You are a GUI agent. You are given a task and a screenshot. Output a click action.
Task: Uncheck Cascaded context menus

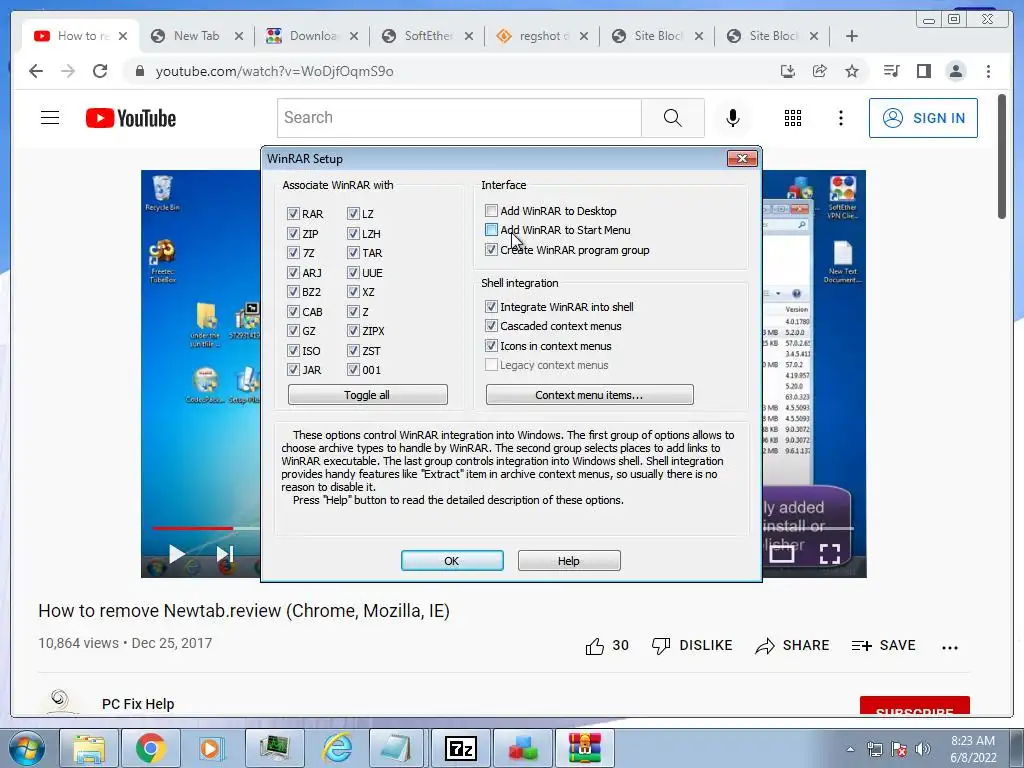491,326
